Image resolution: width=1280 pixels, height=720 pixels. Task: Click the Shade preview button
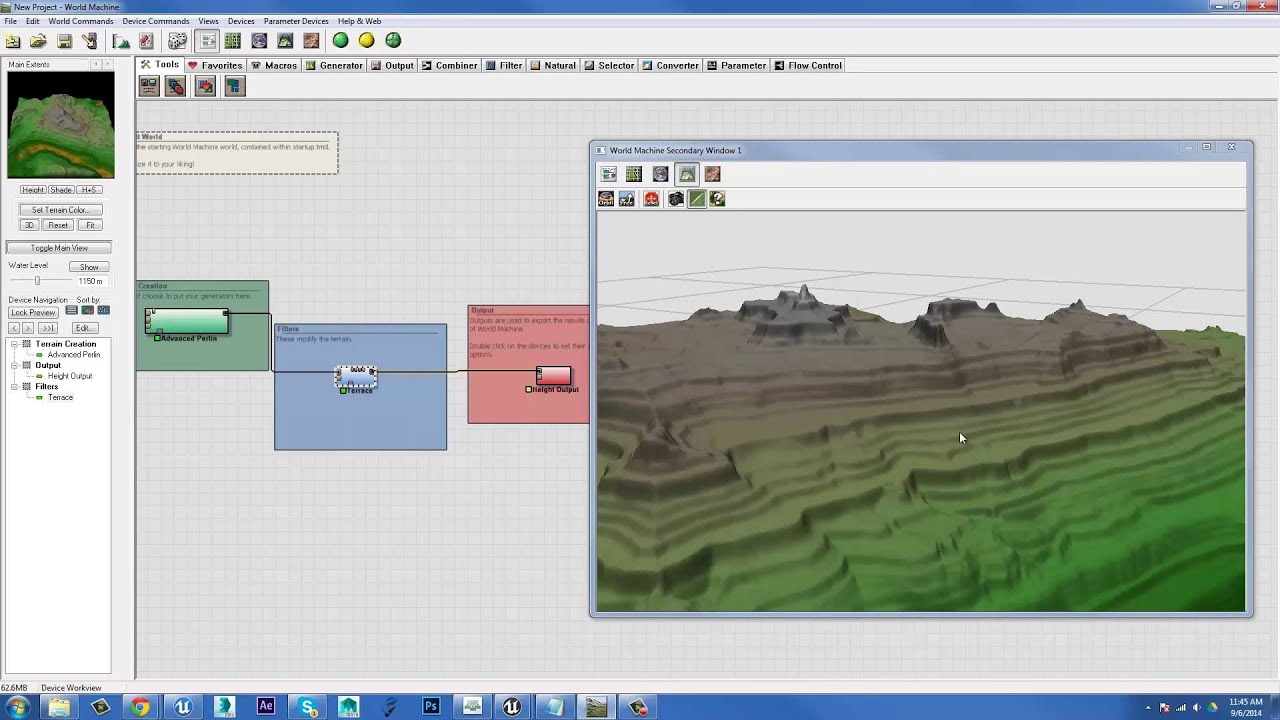(x=61, y=190)
